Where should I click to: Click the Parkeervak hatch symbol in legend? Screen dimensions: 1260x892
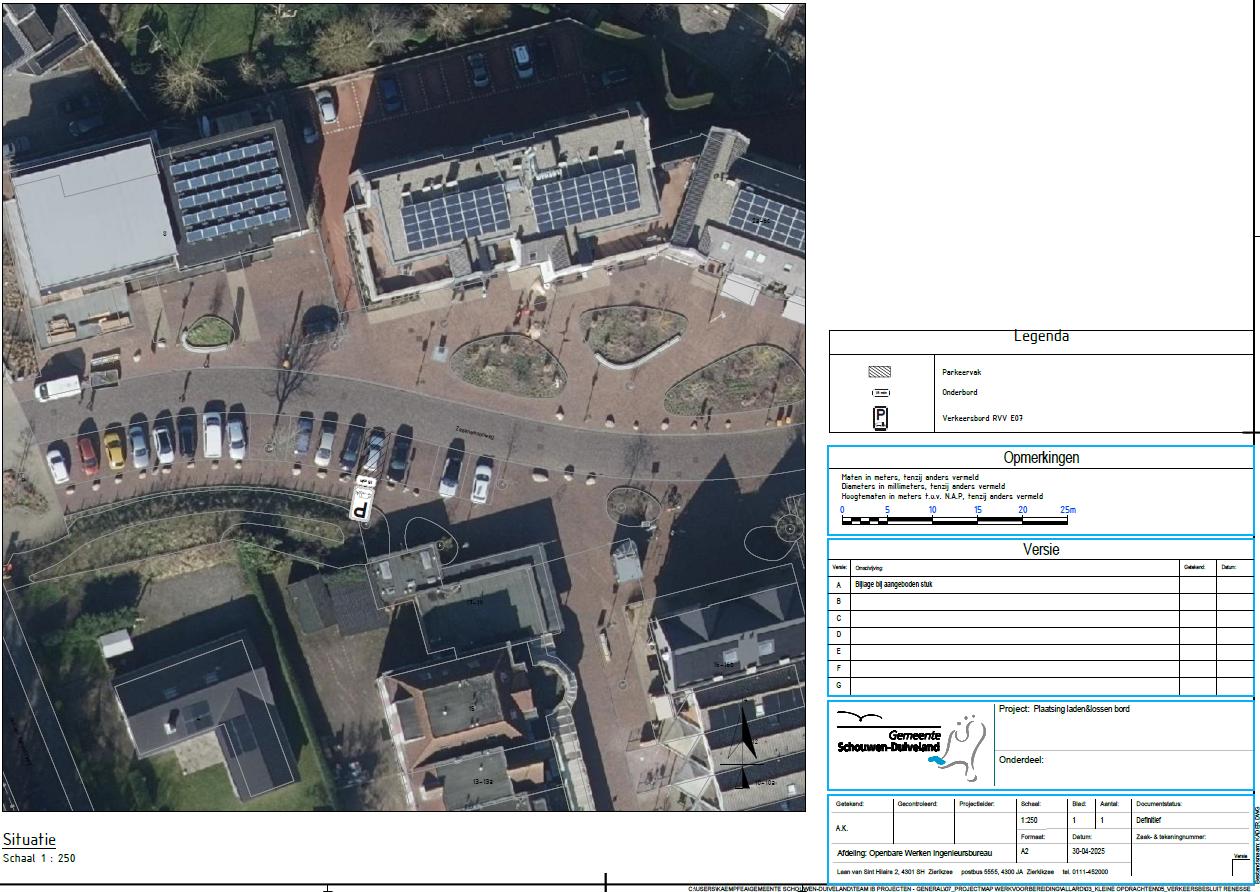pos(879,372)
